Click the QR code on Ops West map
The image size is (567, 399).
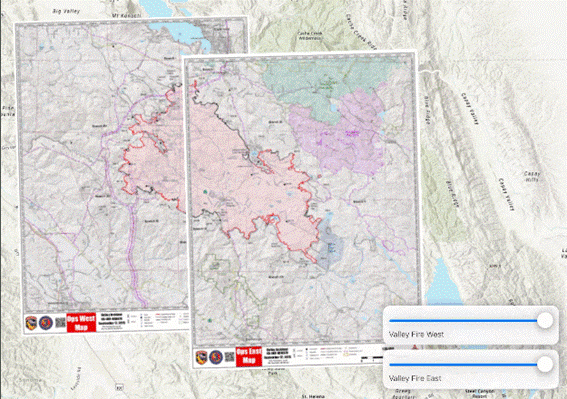pos(60,323)
